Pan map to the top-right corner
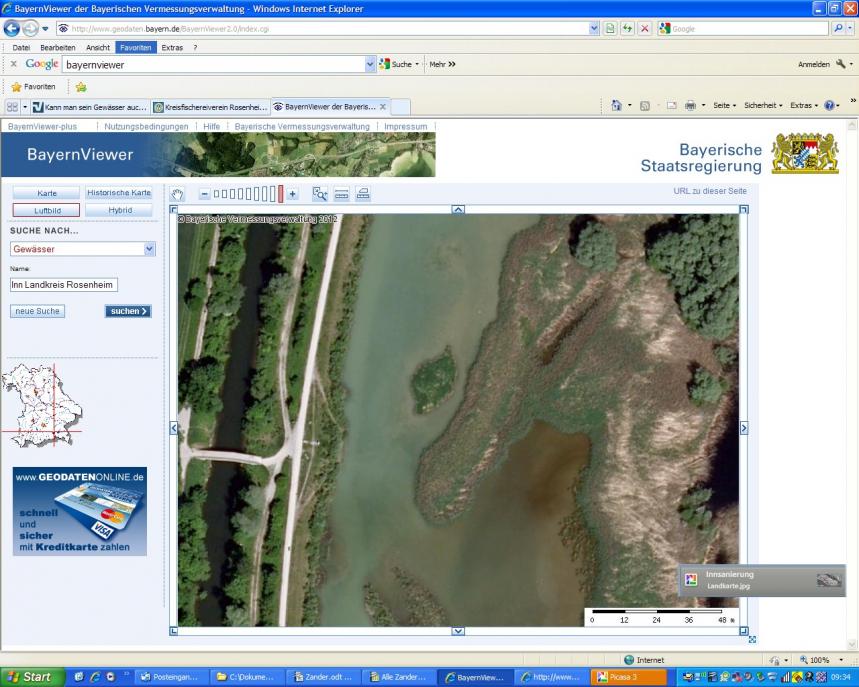The height and width of the screenshot is (687, 859). (744, 209)
